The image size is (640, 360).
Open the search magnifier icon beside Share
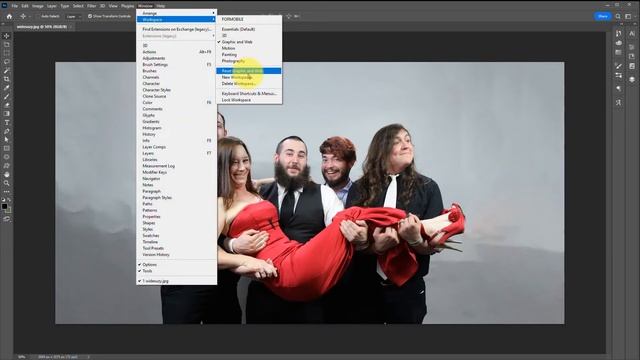tap(618, 16)
